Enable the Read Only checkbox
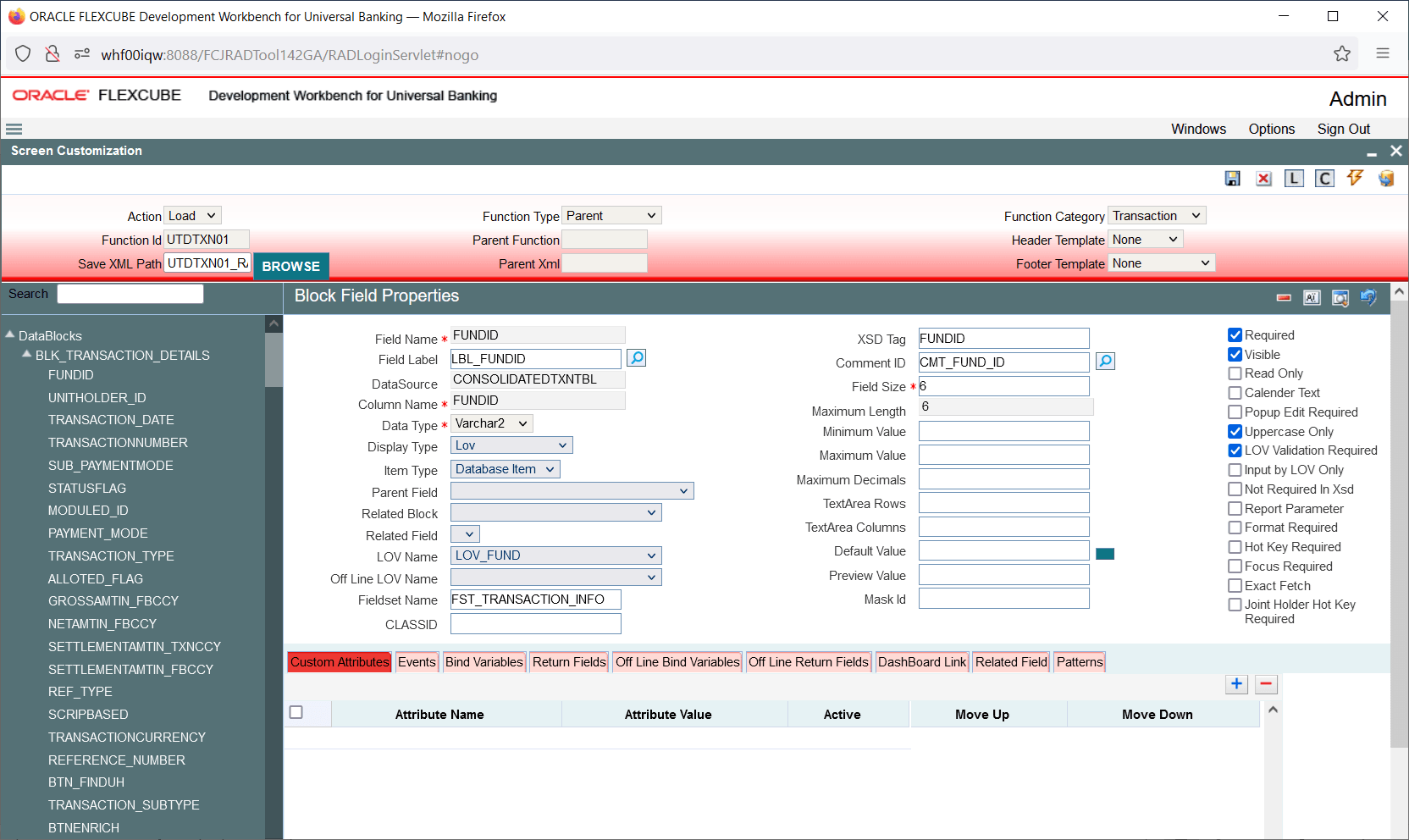The width and height of the screenshot is (1409, 840). [x=1235, y=373]
